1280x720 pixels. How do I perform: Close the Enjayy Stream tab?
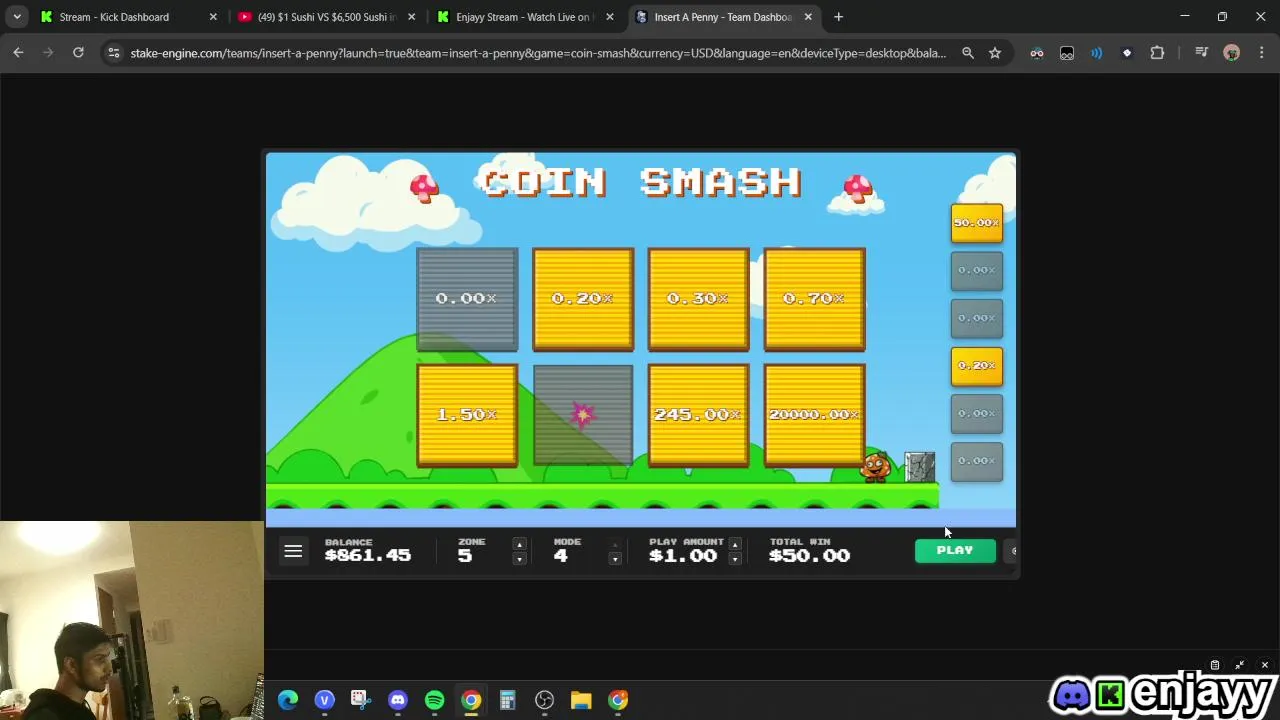pos(610,17)
